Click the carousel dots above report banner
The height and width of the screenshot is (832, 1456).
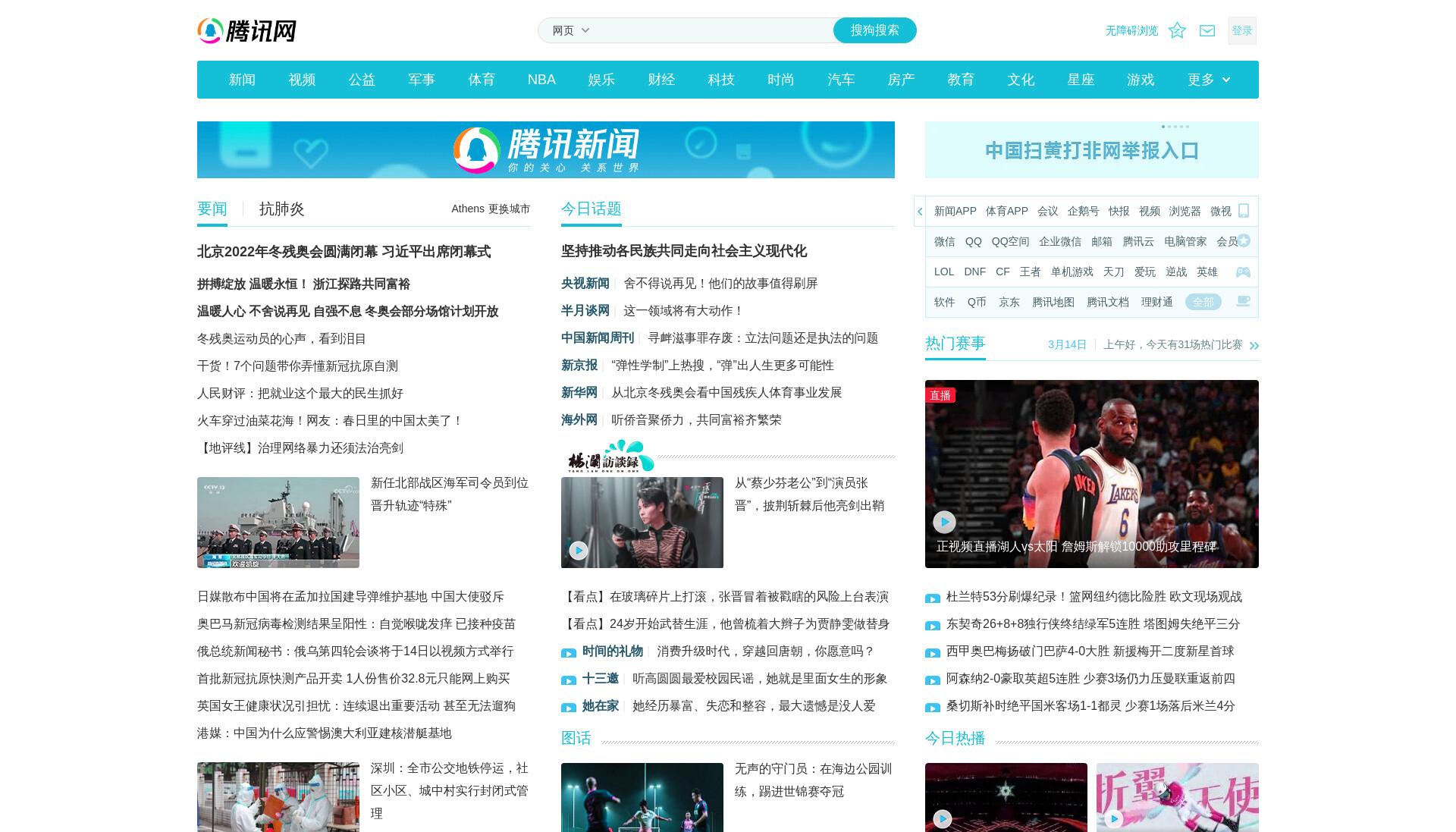(x=1175, y=127)
